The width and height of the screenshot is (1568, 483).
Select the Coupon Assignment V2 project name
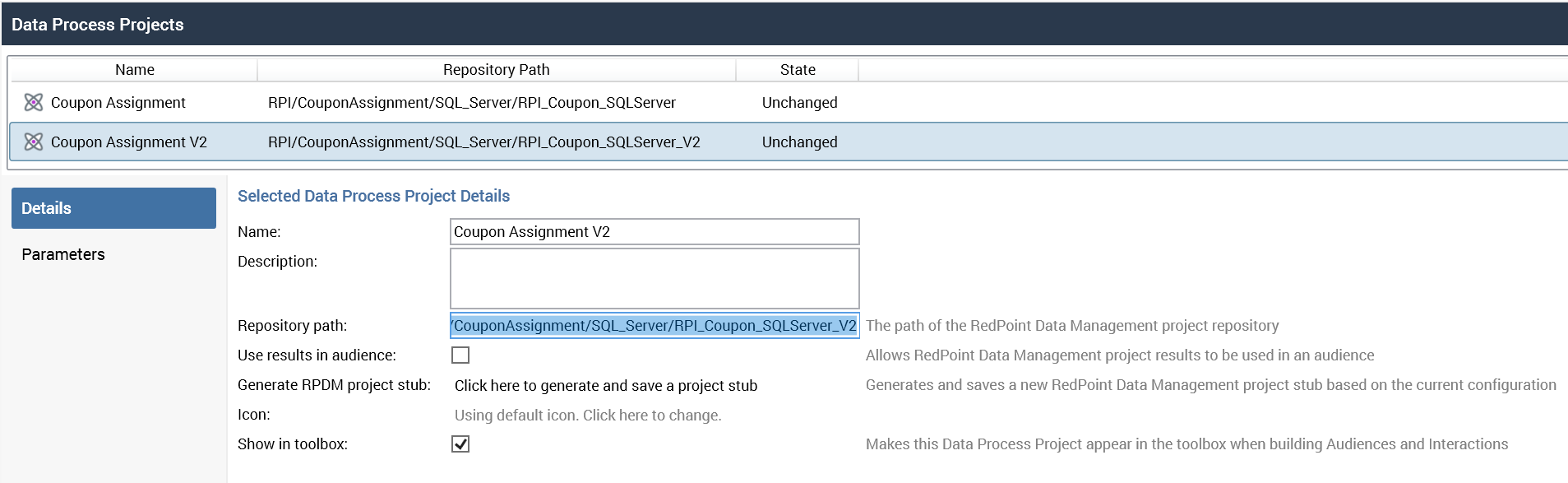pos(129,142)
